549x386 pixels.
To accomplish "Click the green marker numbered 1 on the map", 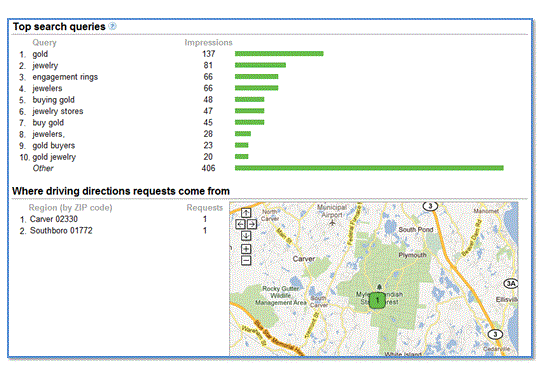I will [377, 300].
